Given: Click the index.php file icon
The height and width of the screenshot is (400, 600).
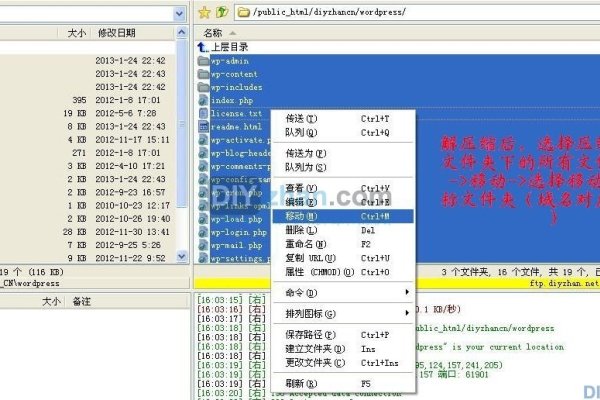Looking at the screenshot, I should tap(204, 101).
